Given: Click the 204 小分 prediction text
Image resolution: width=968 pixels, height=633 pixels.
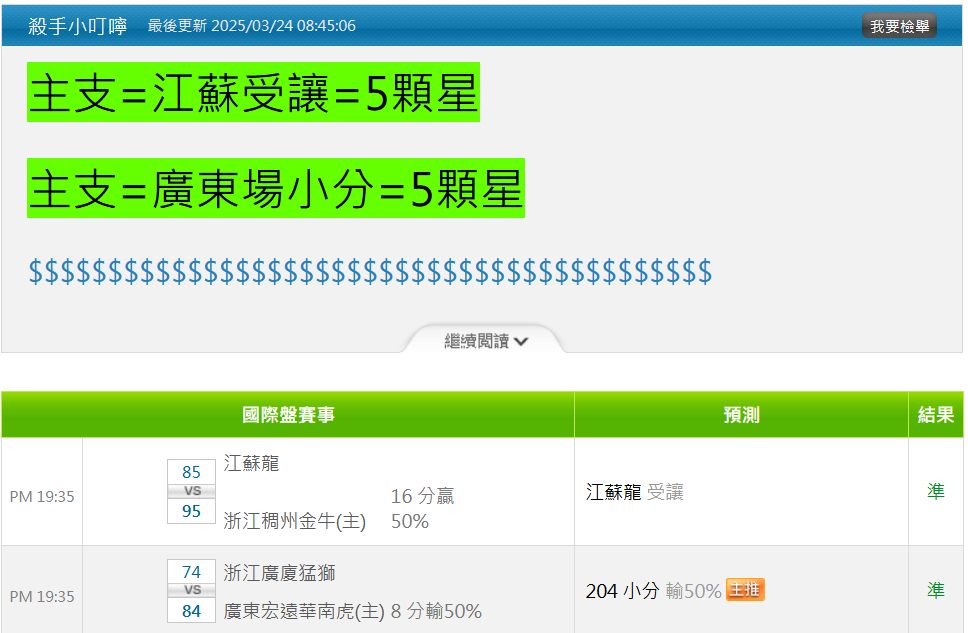Looking at the screenshot, I should click(x=622, y=591).
